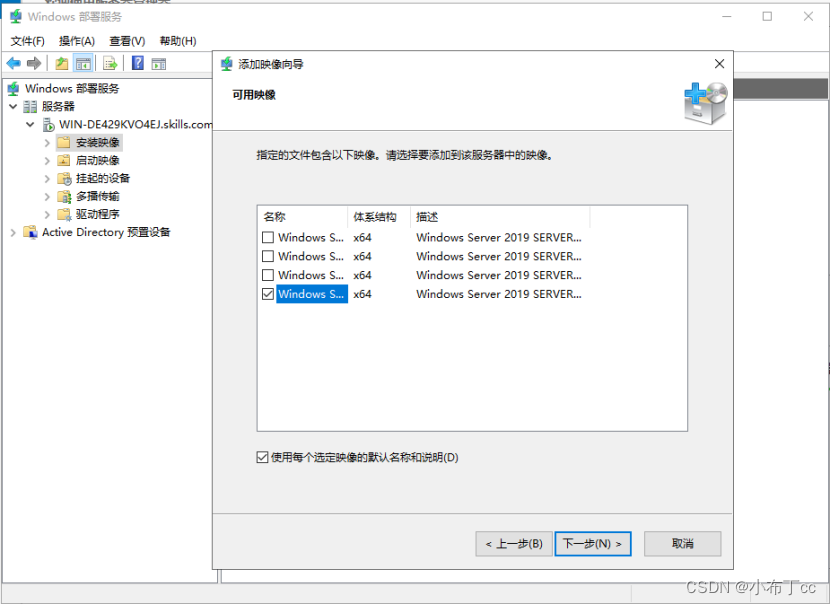
Task: Click the 挂起的设备 folder icon
Action: [64, 179]
